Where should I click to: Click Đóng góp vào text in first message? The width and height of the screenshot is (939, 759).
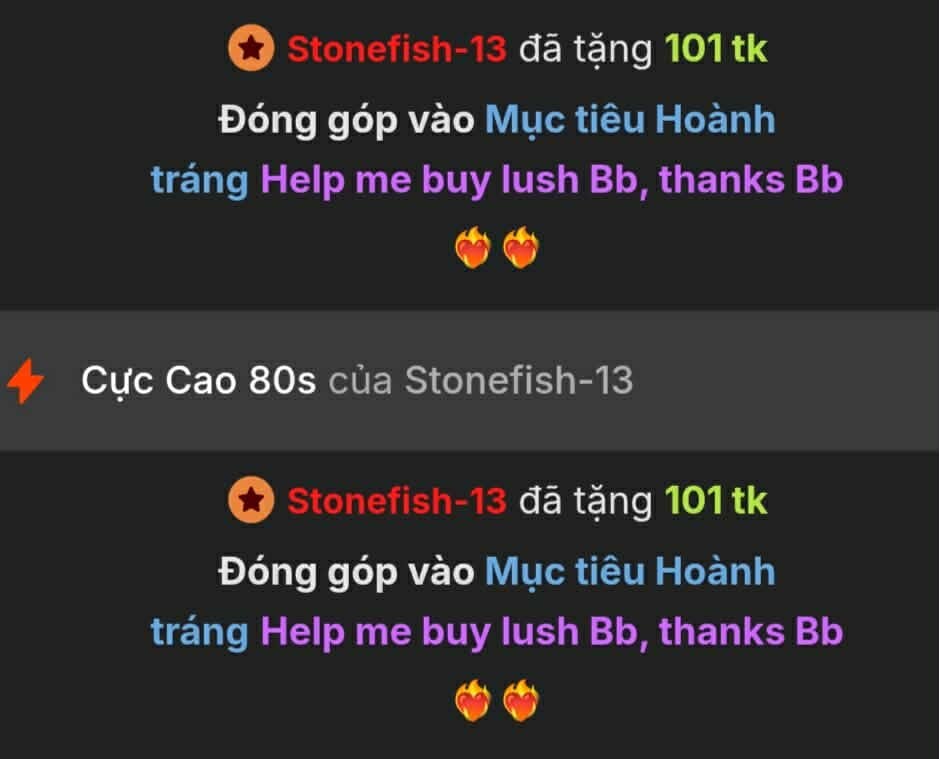pos(346,121)
